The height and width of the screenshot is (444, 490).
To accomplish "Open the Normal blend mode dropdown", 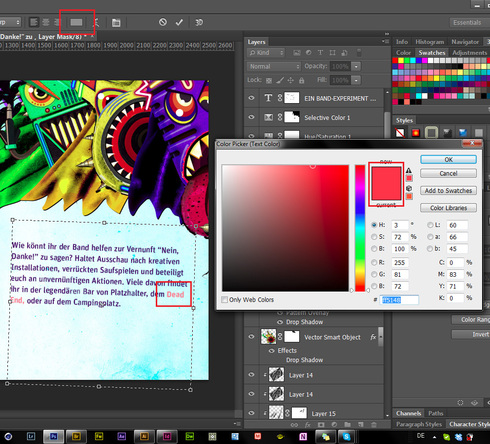I will click(x=274, y=66).
